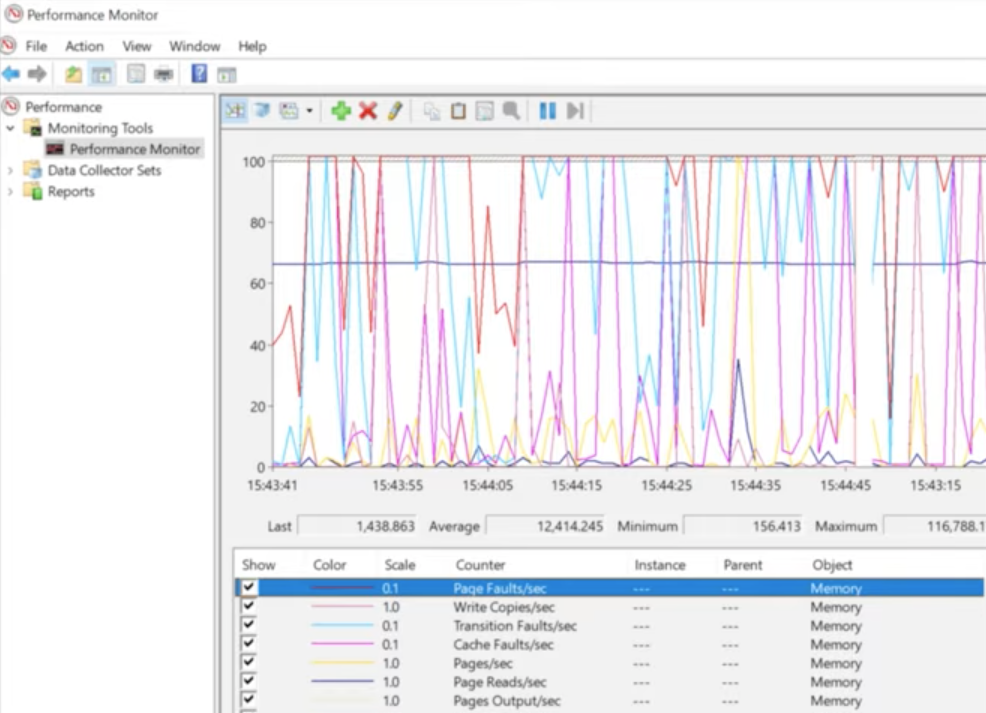The width and height of the screenshot is (986, 713).
Task: Select the Write Copies/sec counter row
Action: pyautogui.click(x=609, y=607)
